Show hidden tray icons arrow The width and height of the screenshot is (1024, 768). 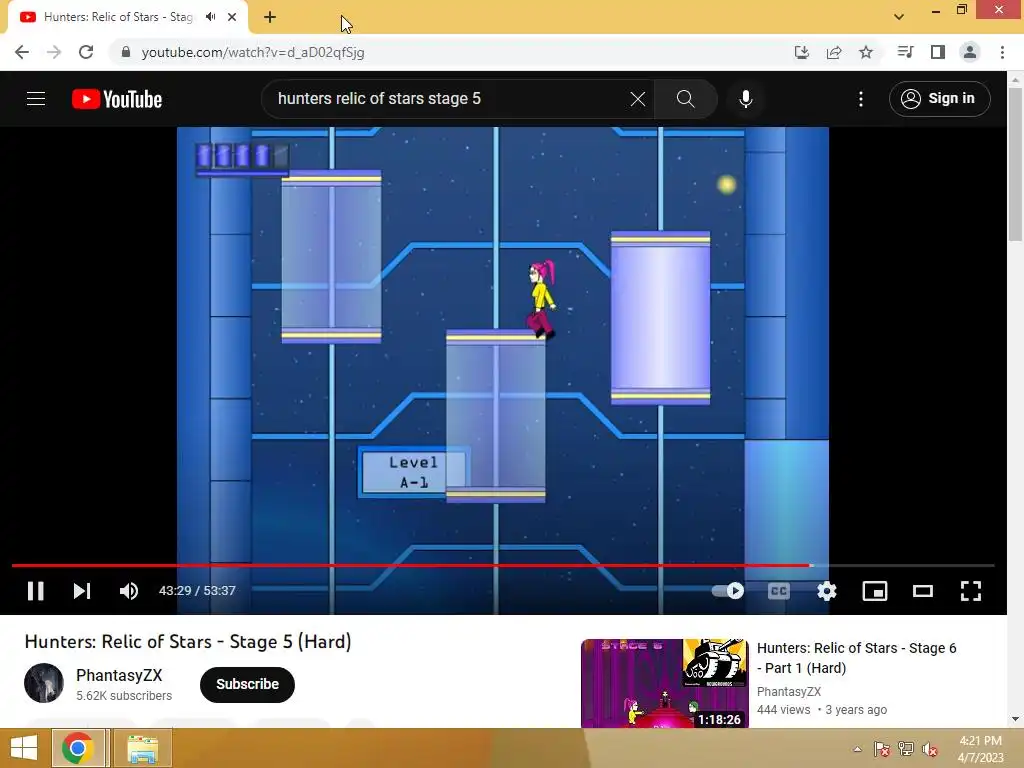point(857,749)
